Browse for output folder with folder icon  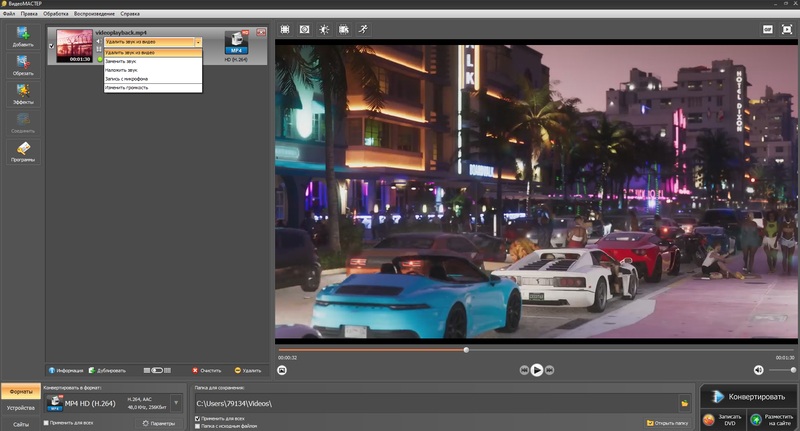pos(685,403)
